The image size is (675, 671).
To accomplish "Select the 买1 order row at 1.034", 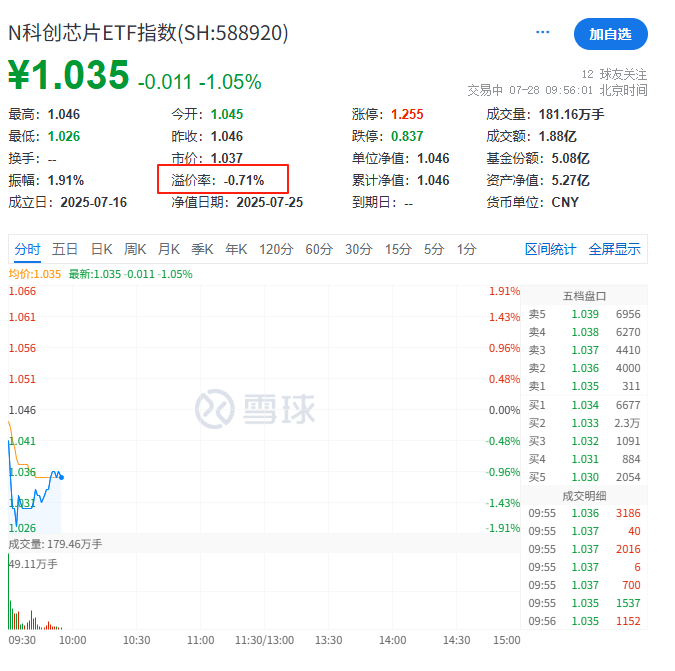I will (x=584, y=405).
